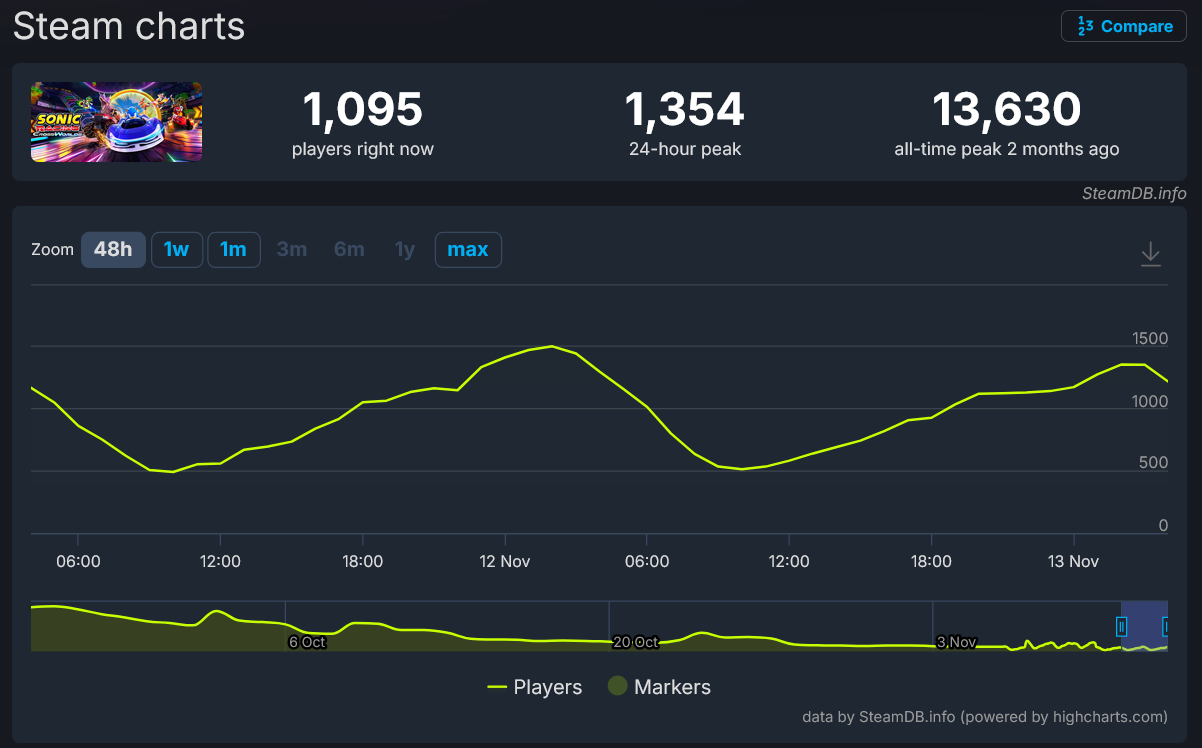The image size is (1202, 748).
Task: Click the 1,354 24-hour peak value
Action: coord(685,109)
